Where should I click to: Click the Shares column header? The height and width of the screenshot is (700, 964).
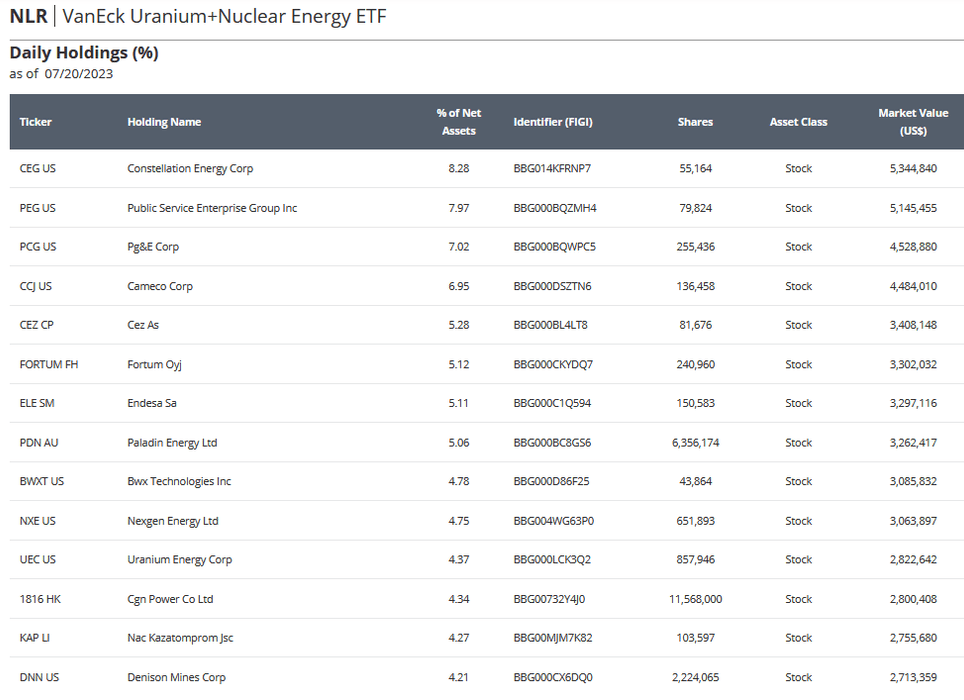695,122
